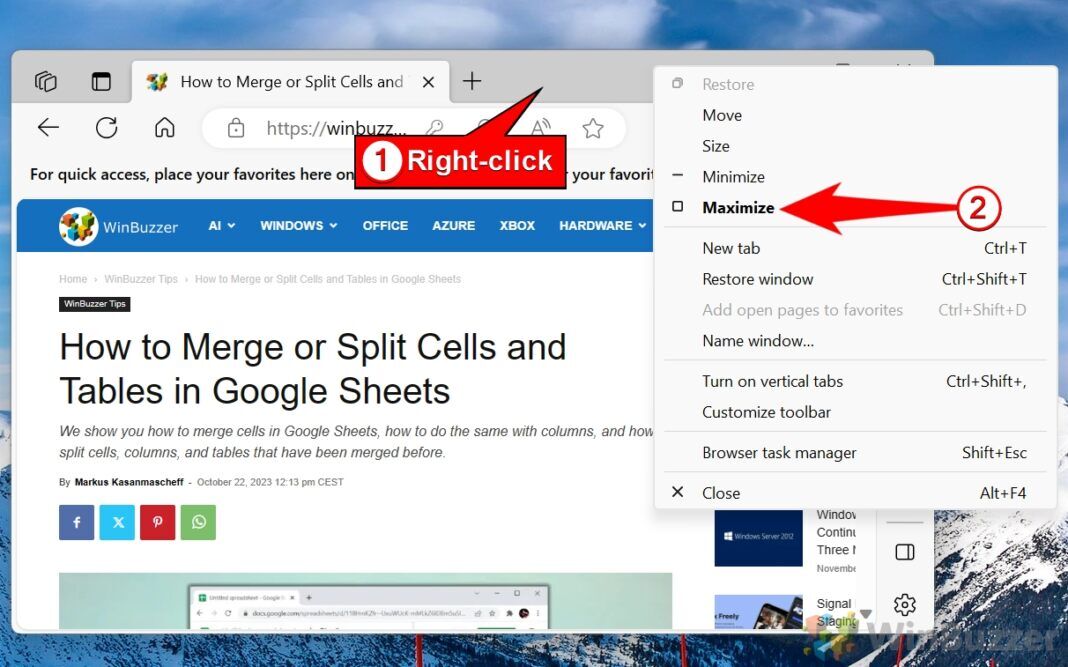The height and width of the screenshot is (667, 1068).
Task: Click the tab actions menu icon
Action: tap(101, 81)
